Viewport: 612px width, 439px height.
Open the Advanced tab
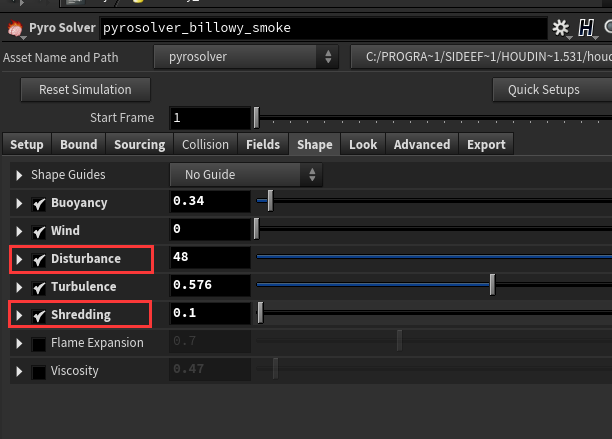(x=422, y=145)
